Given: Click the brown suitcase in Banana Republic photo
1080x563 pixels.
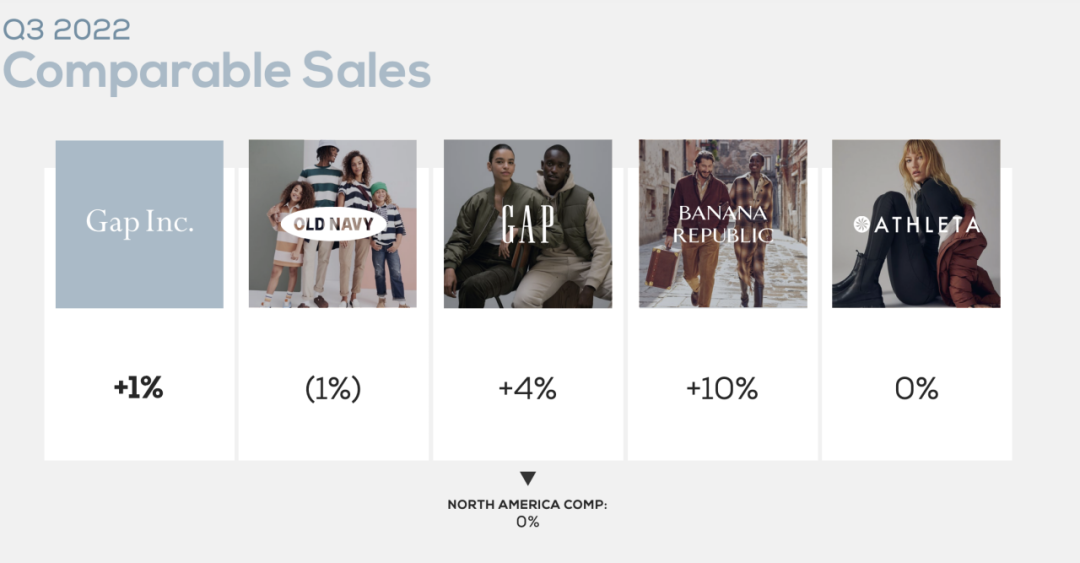Looking at the screenshot, I should 661,267.
